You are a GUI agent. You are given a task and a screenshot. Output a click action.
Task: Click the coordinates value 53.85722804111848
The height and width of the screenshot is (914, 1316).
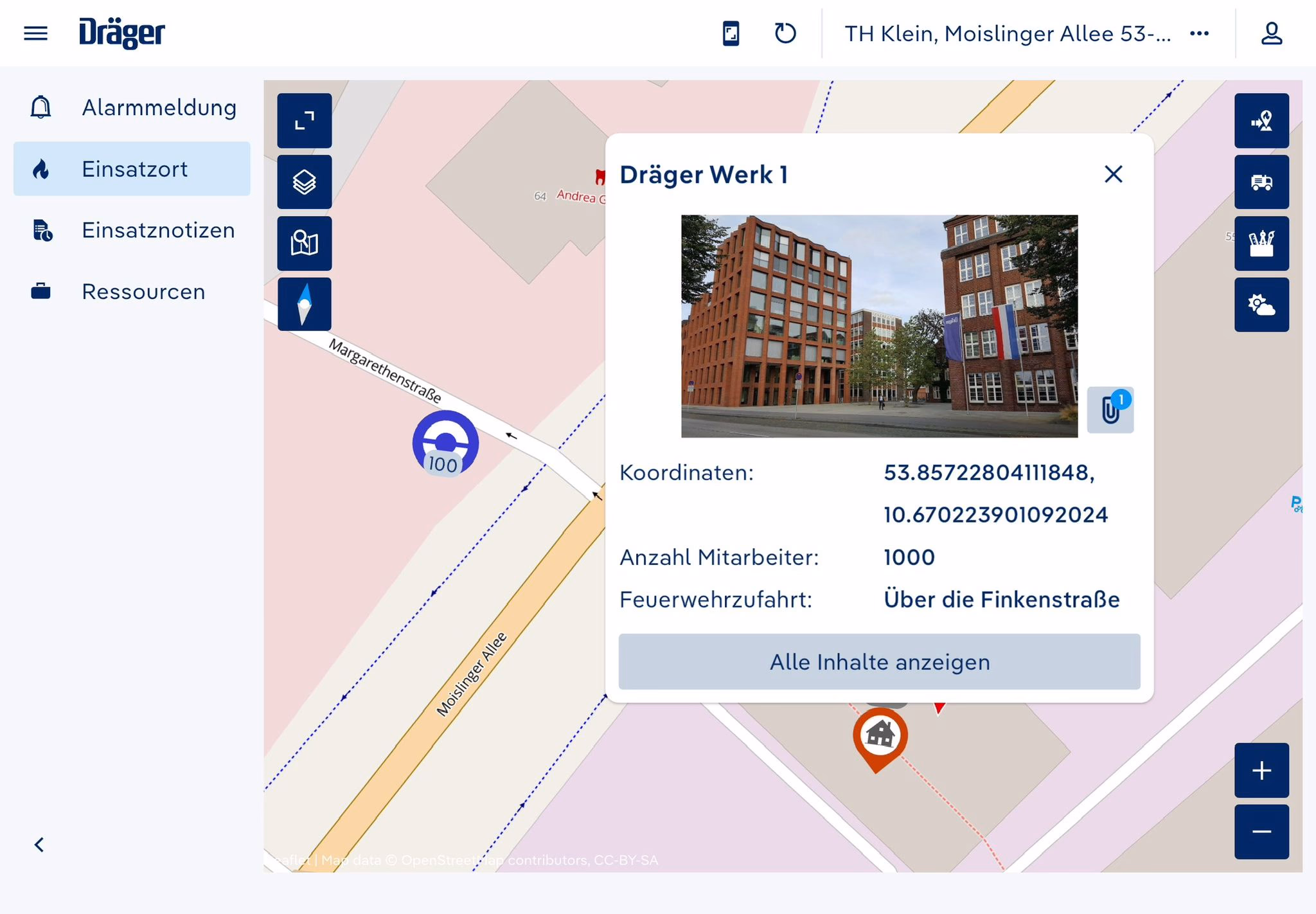click(989, 473)
